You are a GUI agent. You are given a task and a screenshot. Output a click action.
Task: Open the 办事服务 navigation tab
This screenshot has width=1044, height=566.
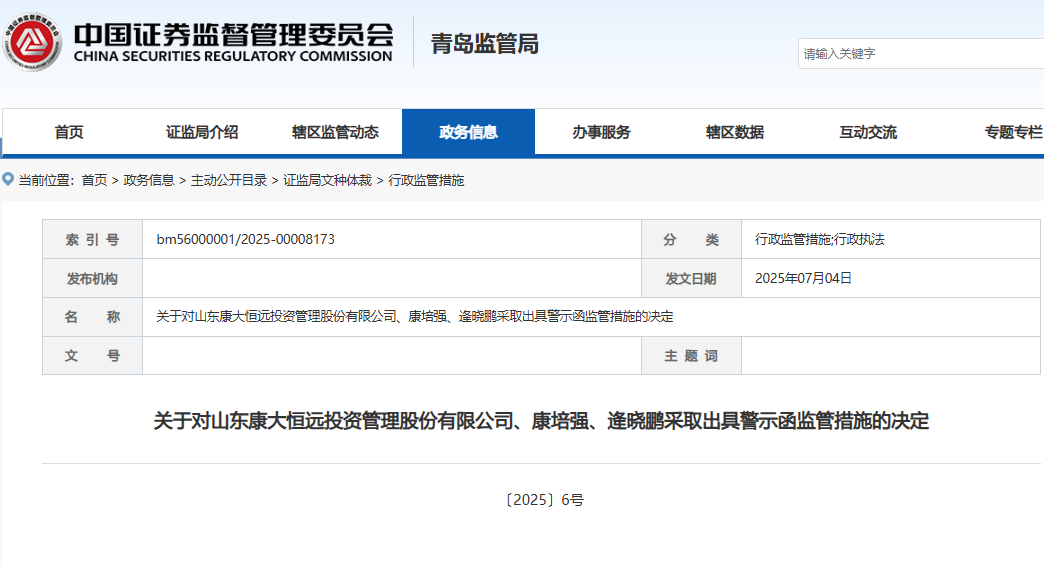coord(602,132)
